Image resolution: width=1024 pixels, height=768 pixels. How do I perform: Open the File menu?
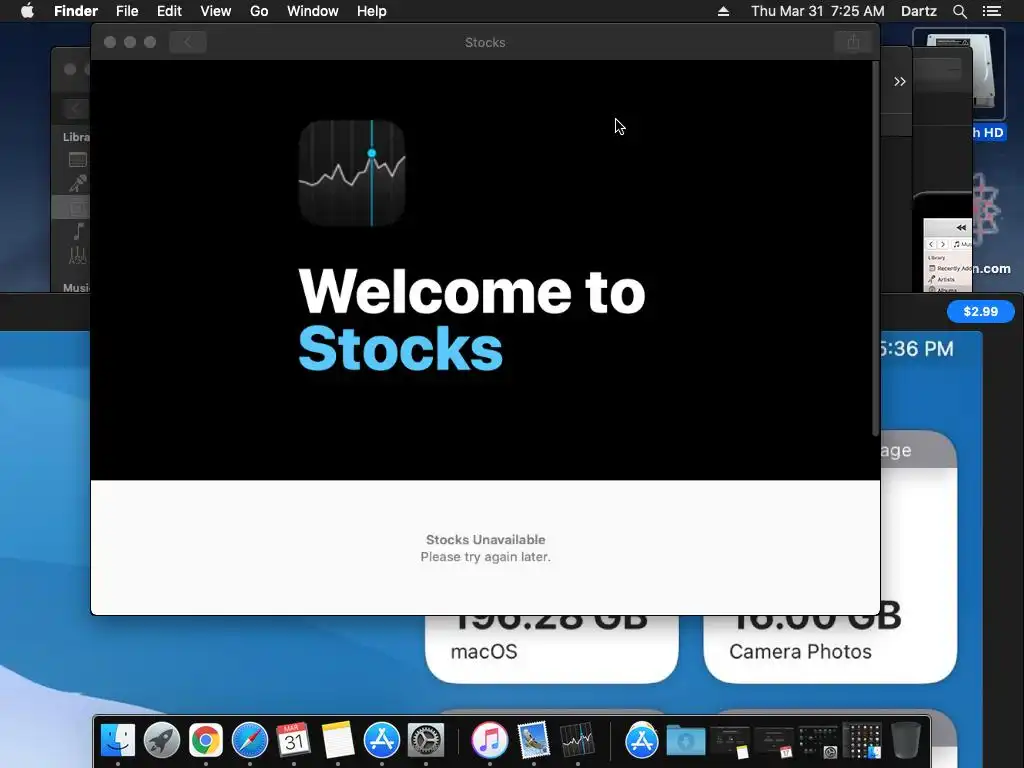(127, 11)
